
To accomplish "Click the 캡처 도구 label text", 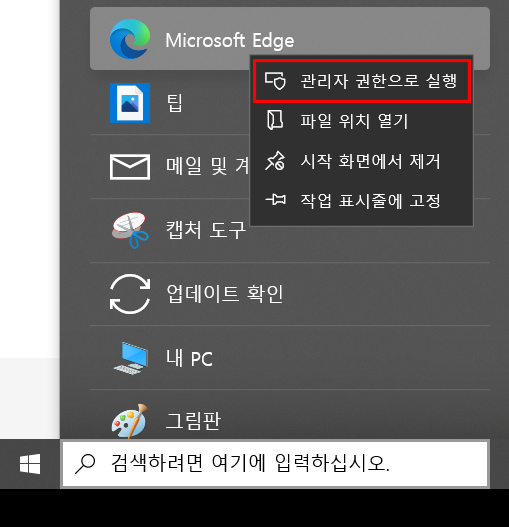I will (x=206, y=230).
